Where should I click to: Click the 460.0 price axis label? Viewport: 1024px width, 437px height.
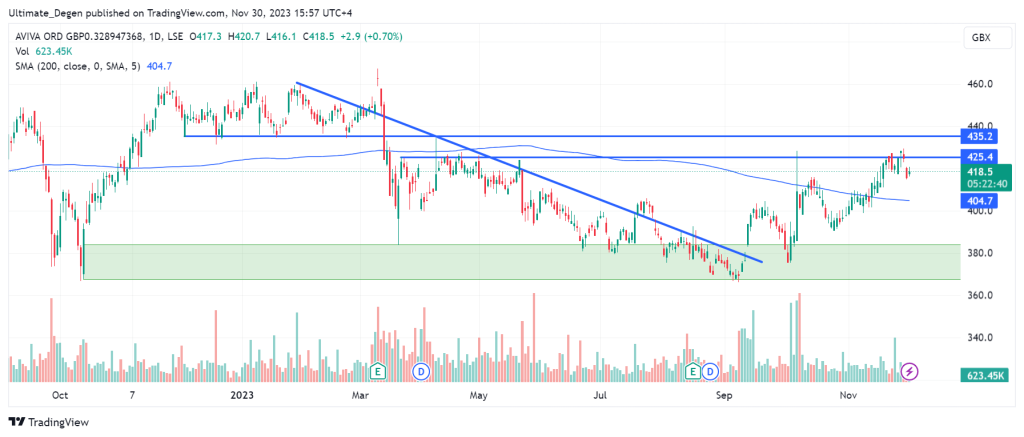coord(982,84)
